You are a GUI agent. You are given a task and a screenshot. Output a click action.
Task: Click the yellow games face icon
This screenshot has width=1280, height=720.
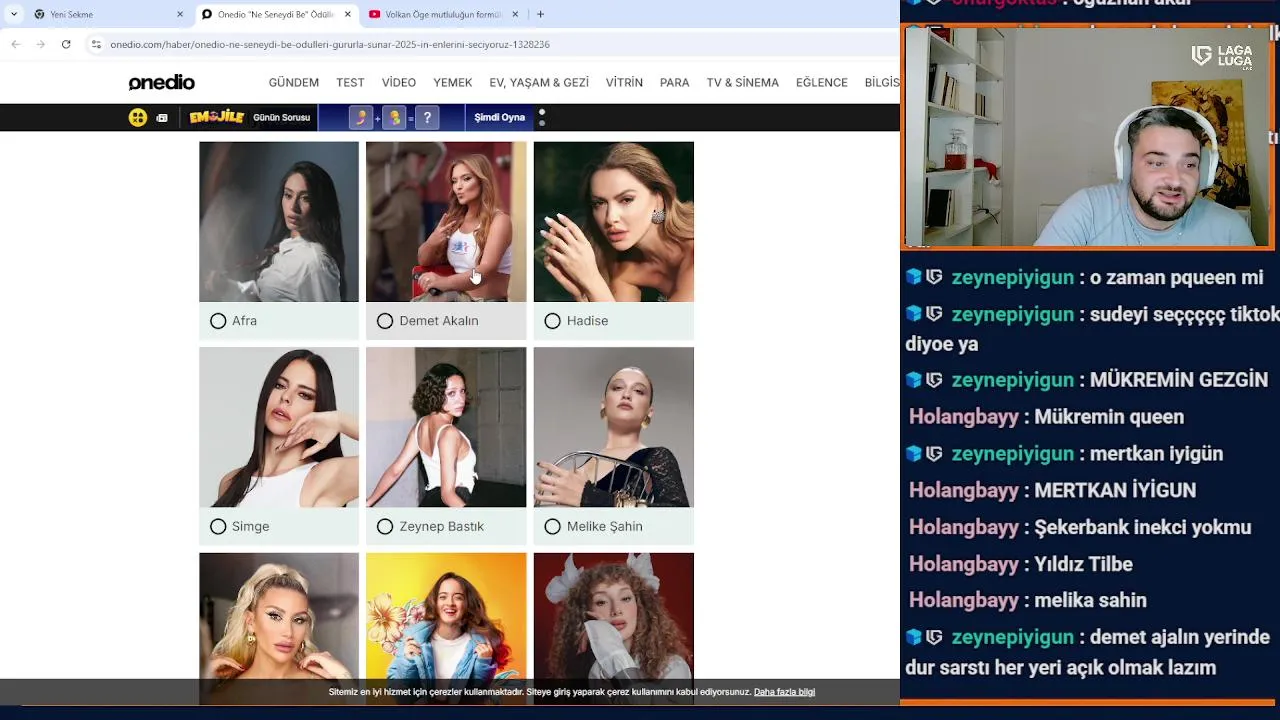[x=138, y=117]
